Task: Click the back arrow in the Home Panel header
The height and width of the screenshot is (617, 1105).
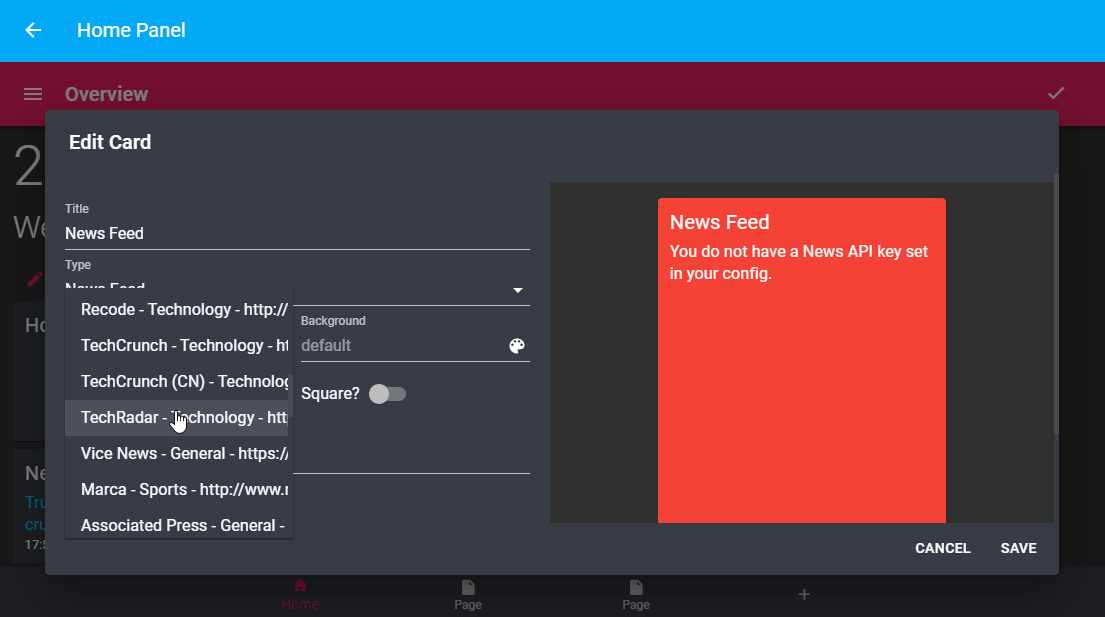Action: (32, 30)
